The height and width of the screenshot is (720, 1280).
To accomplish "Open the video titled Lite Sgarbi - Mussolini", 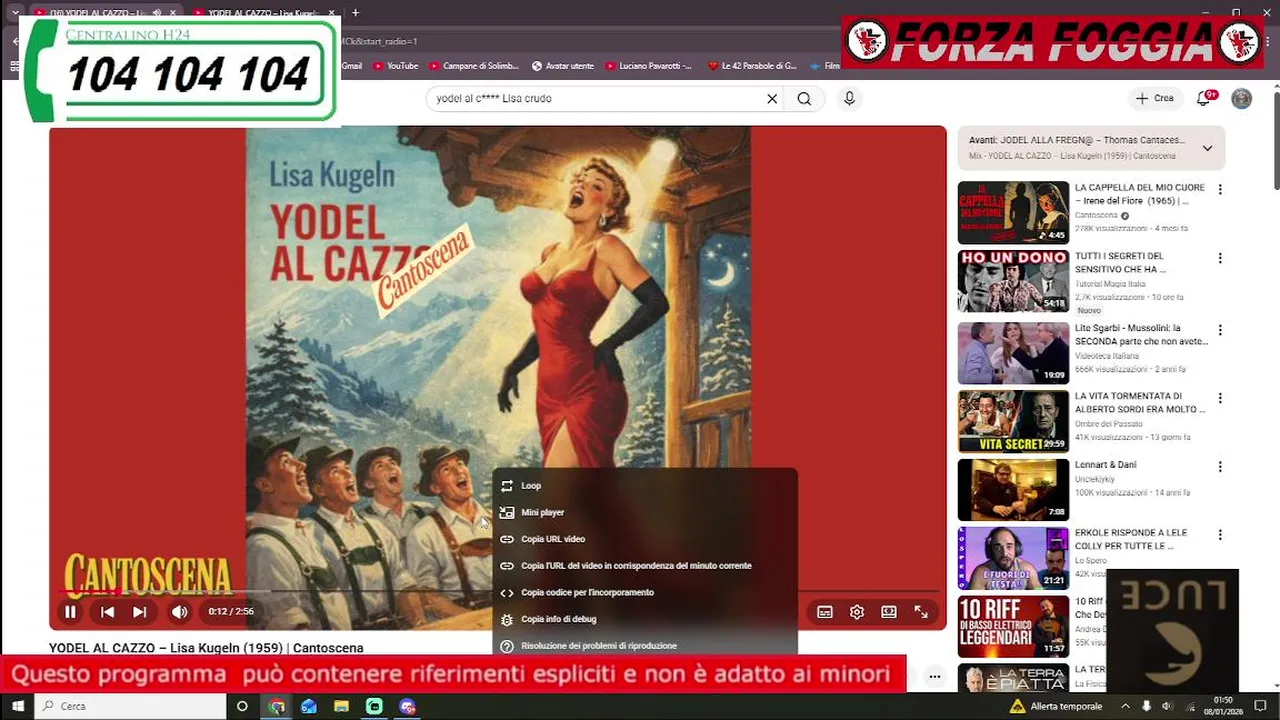I will [x=1140, y=334].
